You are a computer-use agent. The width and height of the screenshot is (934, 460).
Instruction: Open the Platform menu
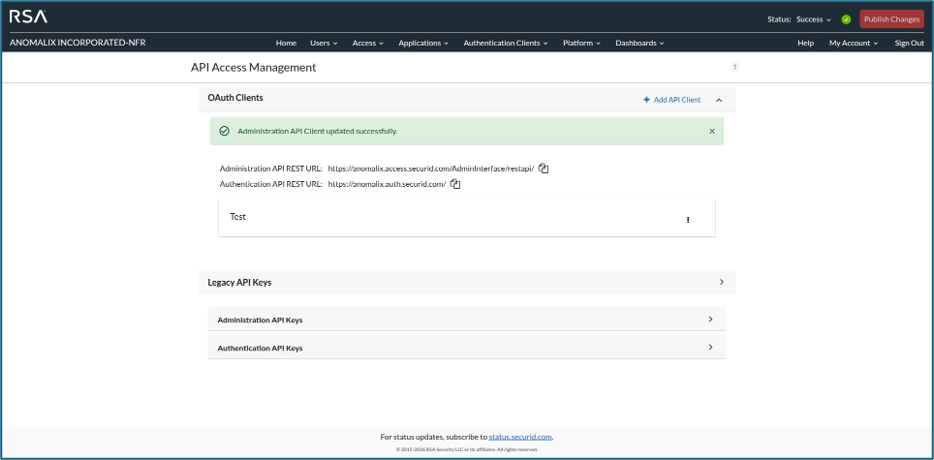[581, 43]
